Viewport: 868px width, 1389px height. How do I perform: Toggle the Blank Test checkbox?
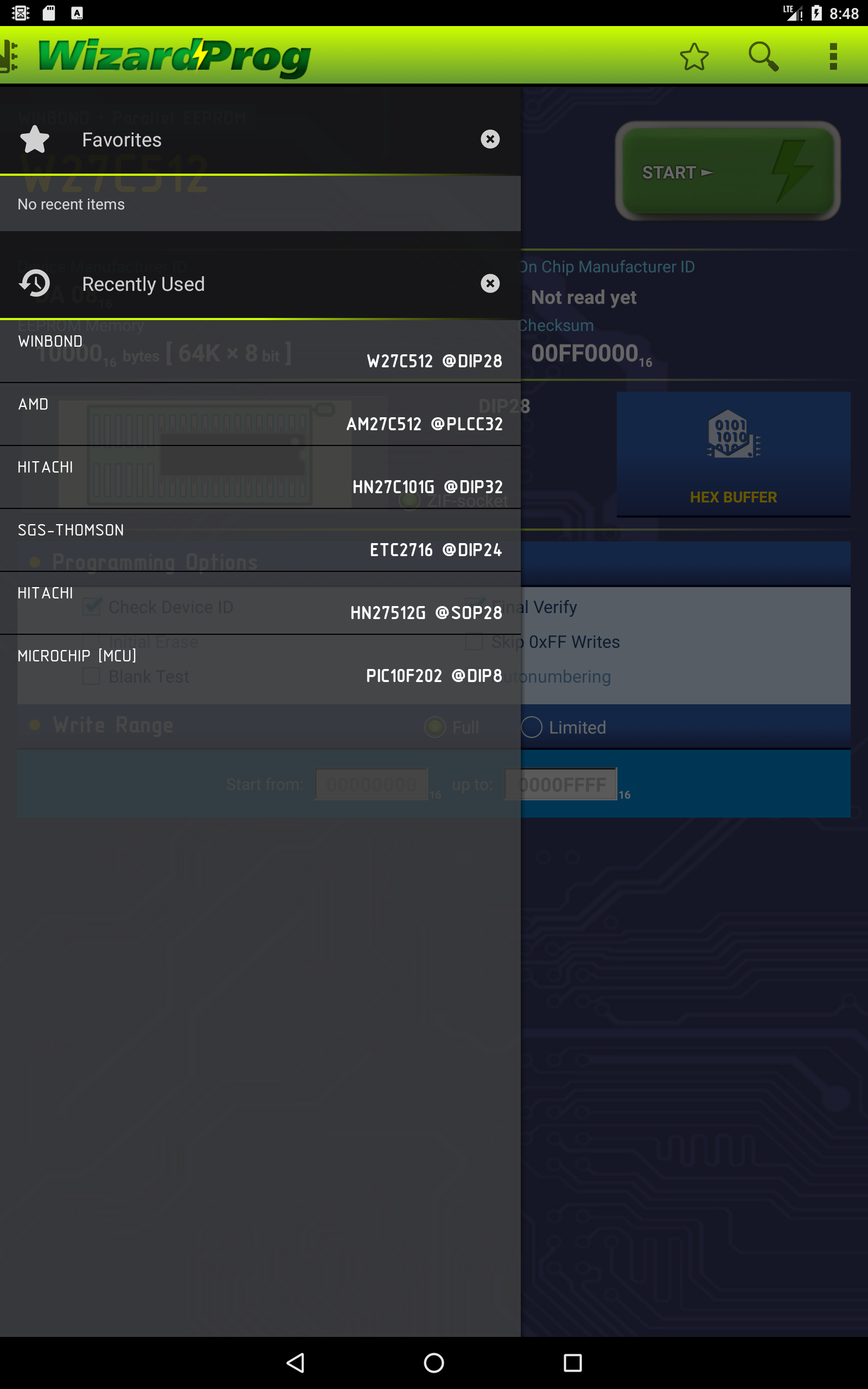click(91, 676)
